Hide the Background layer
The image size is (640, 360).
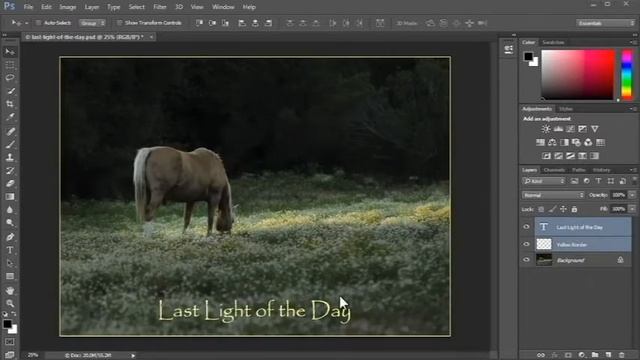click(x=527, y=260)
